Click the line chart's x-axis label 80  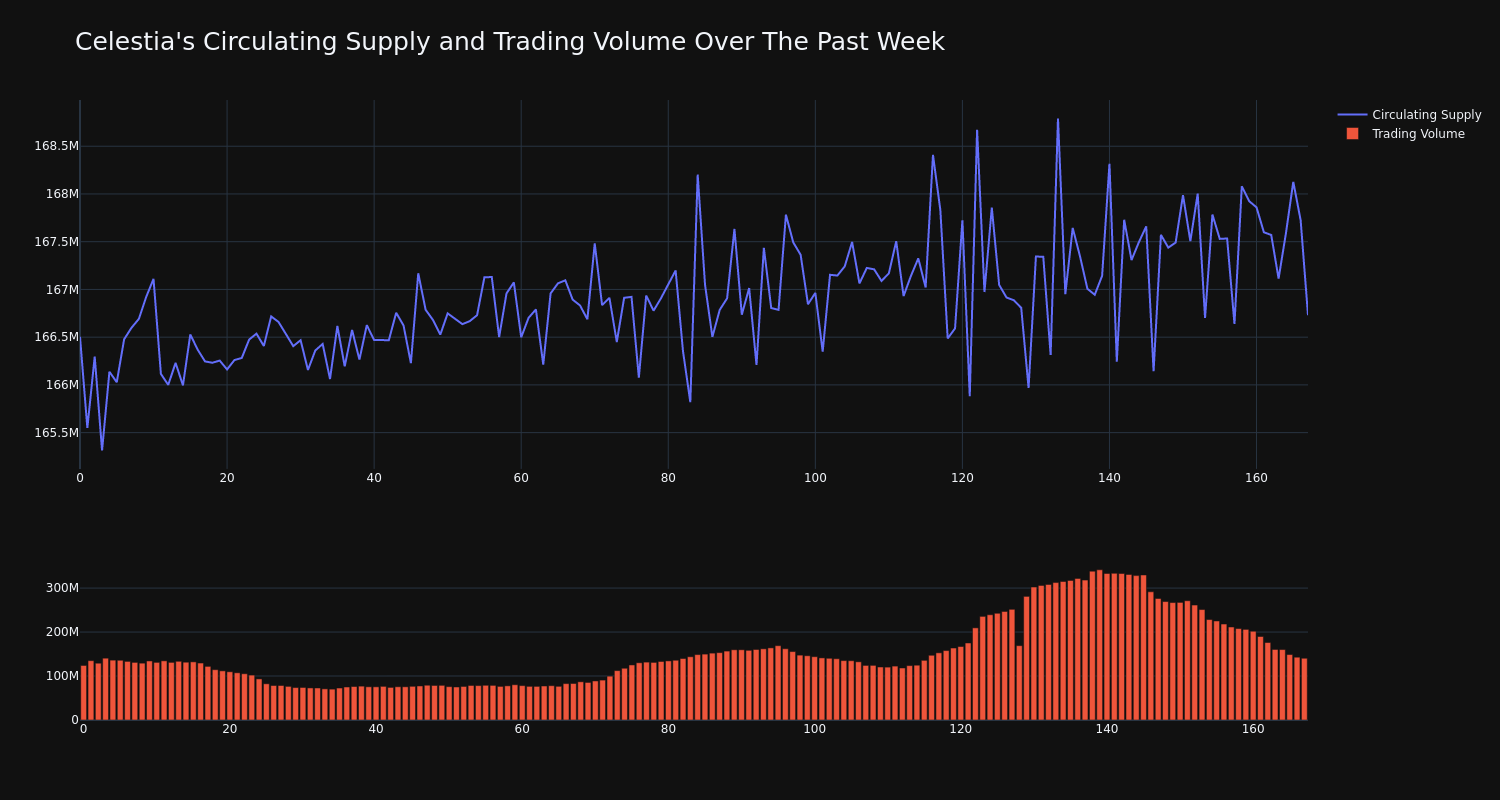click(668, 478)
